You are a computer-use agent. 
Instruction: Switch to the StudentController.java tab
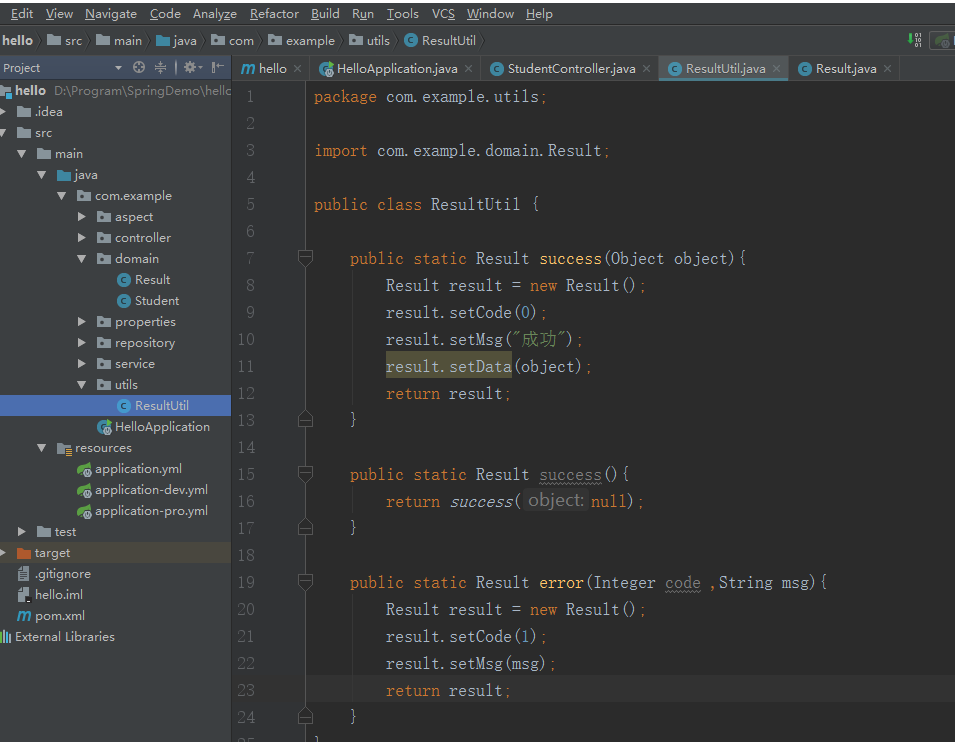[x=570, y=69]
